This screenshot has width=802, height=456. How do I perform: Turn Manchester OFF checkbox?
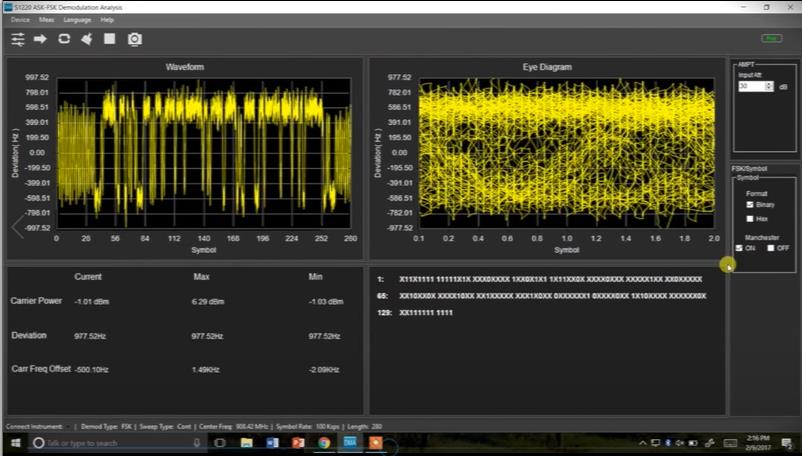coord(770,248)
